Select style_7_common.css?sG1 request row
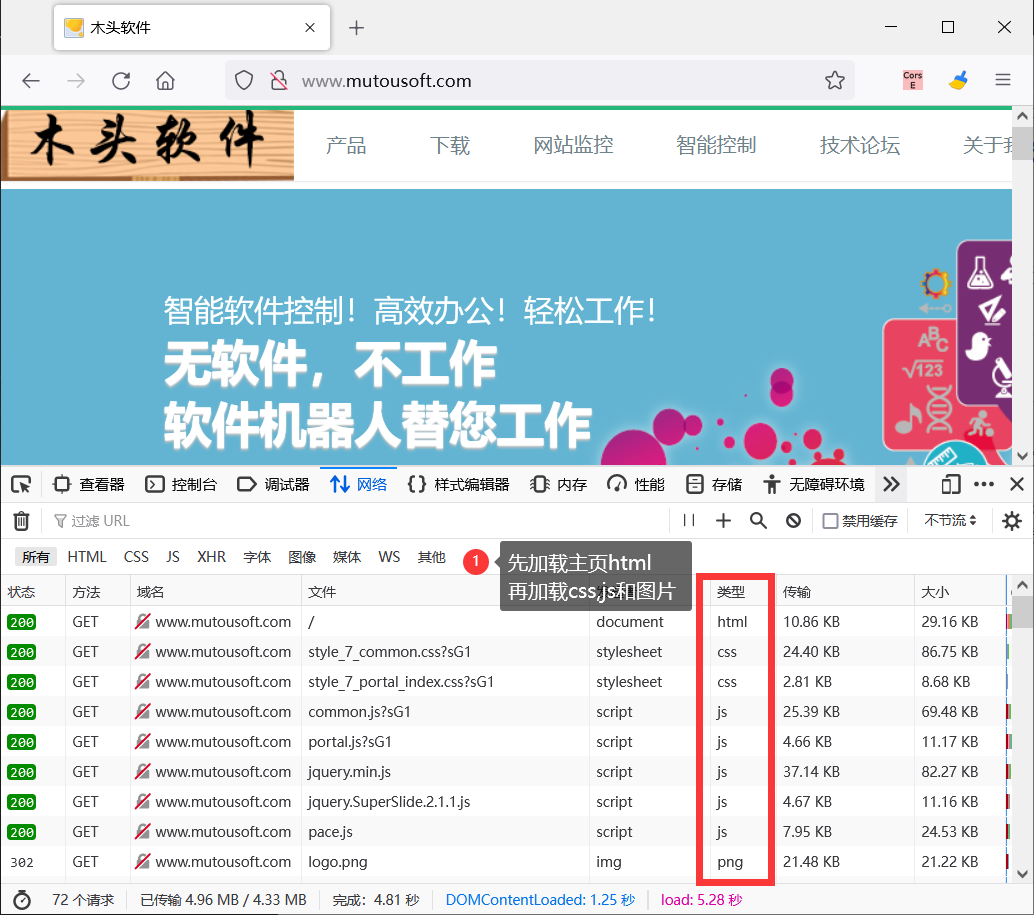The image size is (1034, 915). pyautogui.click(x=504, y=652)
